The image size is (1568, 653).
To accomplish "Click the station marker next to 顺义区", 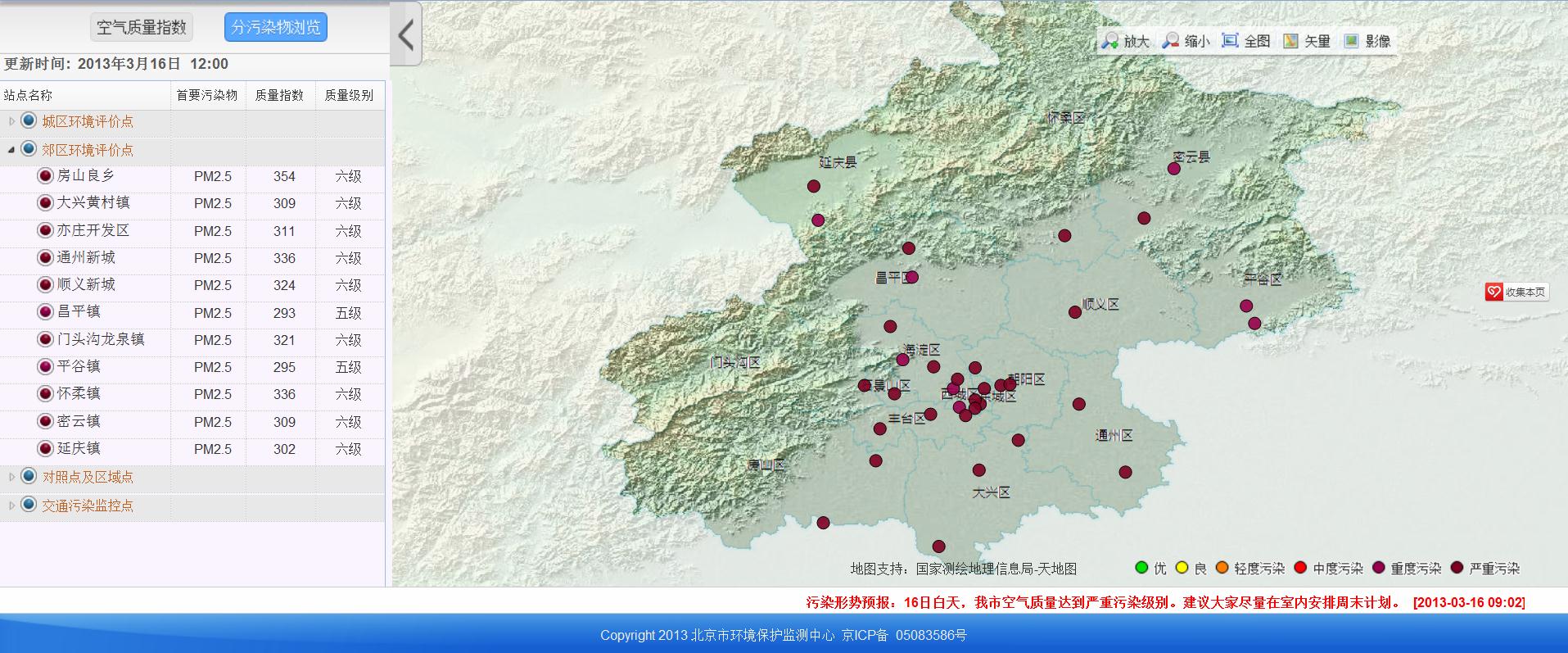I will 1075,312.
